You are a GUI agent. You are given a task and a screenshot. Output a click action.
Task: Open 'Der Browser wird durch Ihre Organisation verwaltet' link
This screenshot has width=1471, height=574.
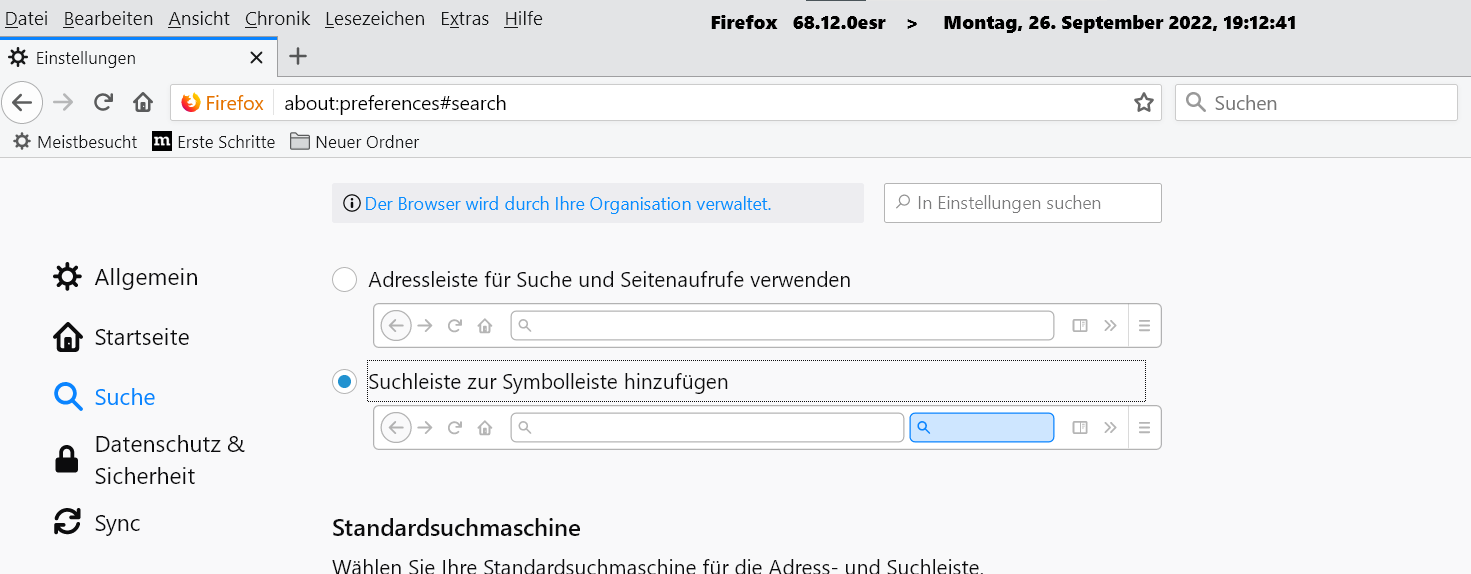[568, 203]
